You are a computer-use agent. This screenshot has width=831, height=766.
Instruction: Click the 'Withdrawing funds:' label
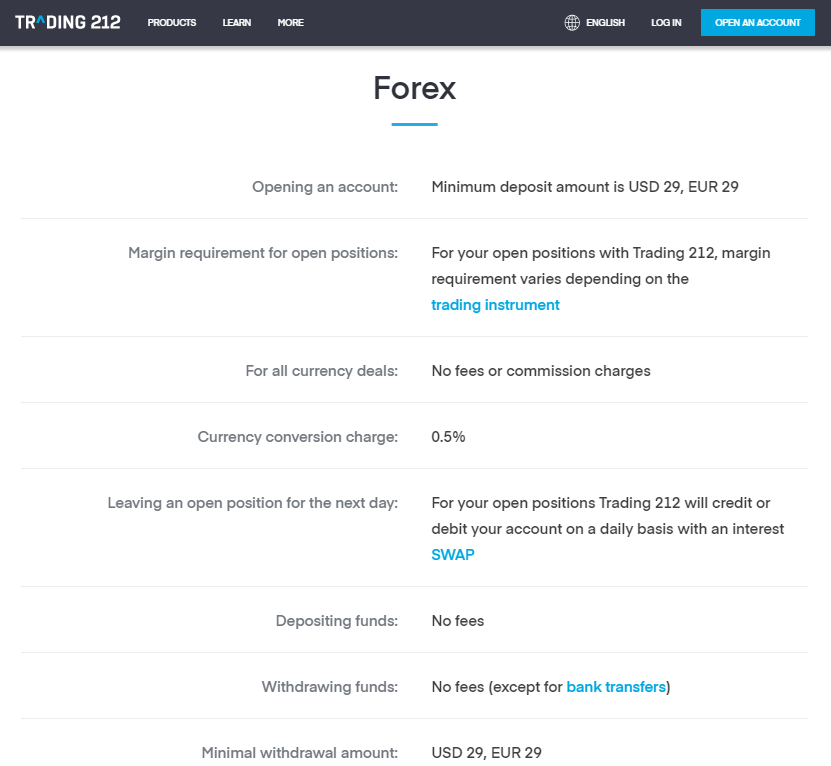coord(330,687)
